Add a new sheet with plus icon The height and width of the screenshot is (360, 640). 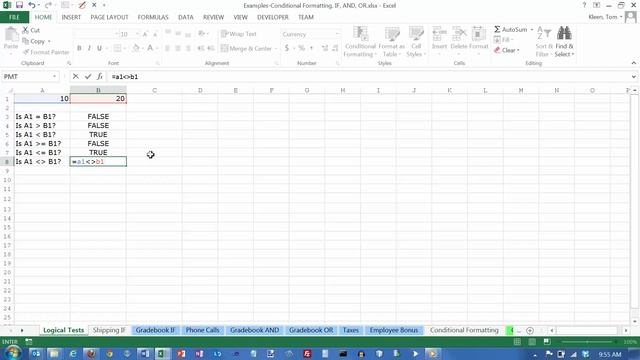(530, 330)
